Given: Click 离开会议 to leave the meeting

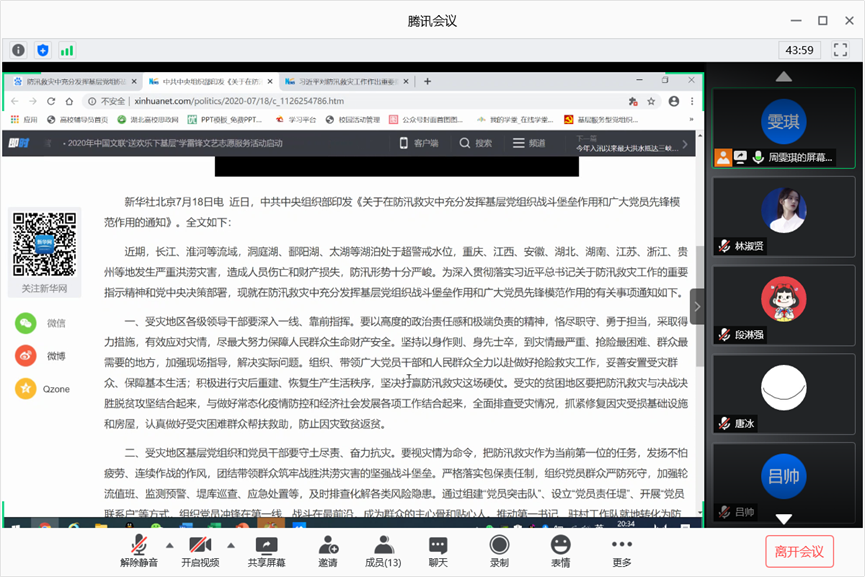Looking at the screenshot, I should coord(799,551).
